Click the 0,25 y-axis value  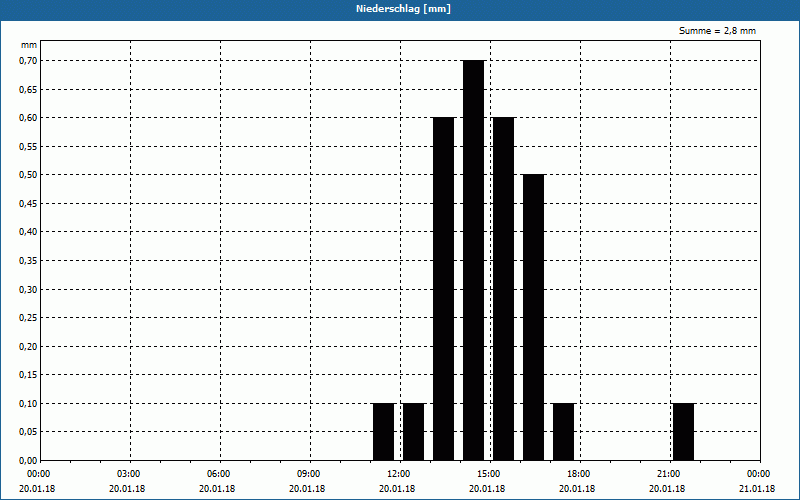(28, 318)
